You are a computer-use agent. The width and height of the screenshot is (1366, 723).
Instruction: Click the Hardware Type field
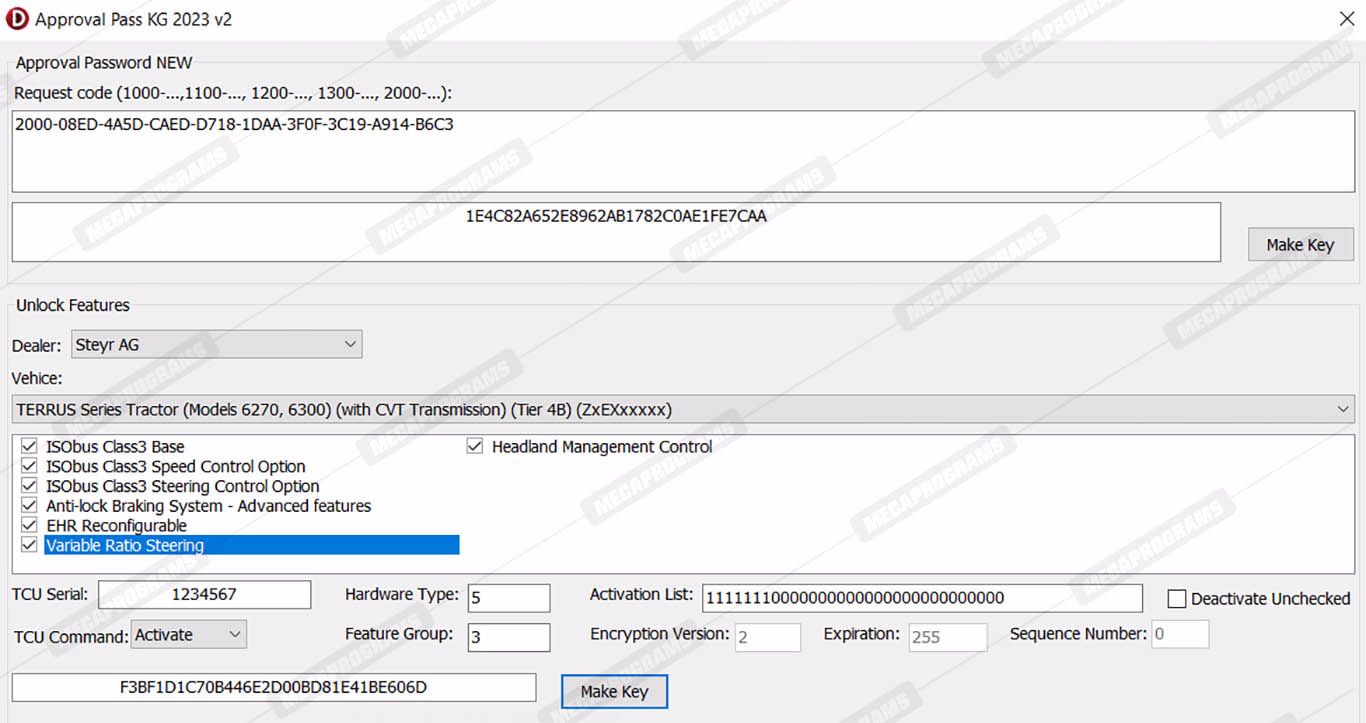tap(508, 598)
